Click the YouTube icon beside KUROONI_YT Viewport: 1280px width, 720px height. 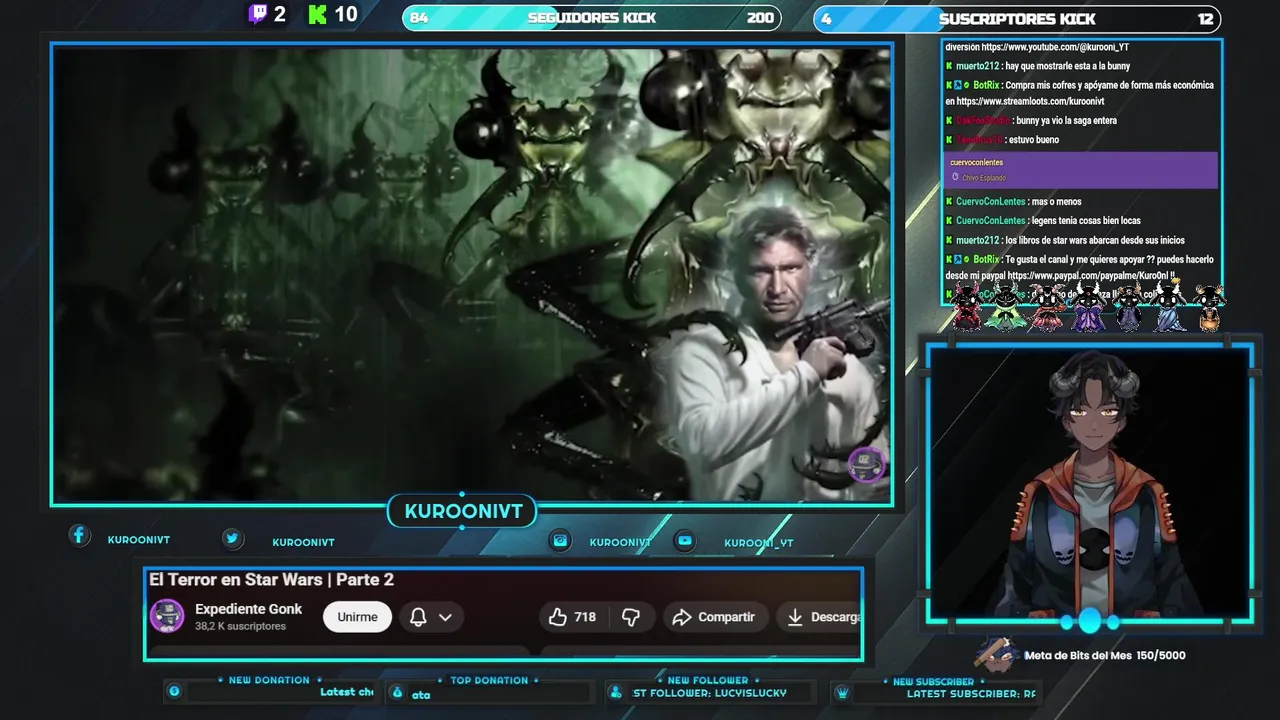tap(685, 540)
